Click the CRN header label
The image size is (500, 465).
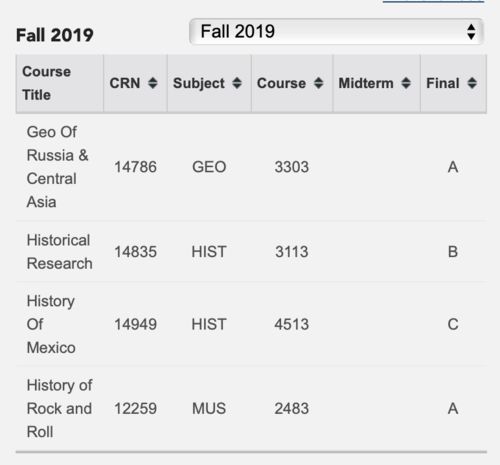coord(125,83)
